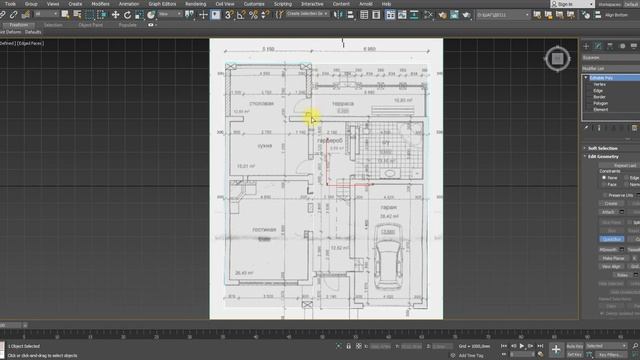The image size is (640, 360).
Task: Select the Link tool in main toolbar
Action: [2, 15]
